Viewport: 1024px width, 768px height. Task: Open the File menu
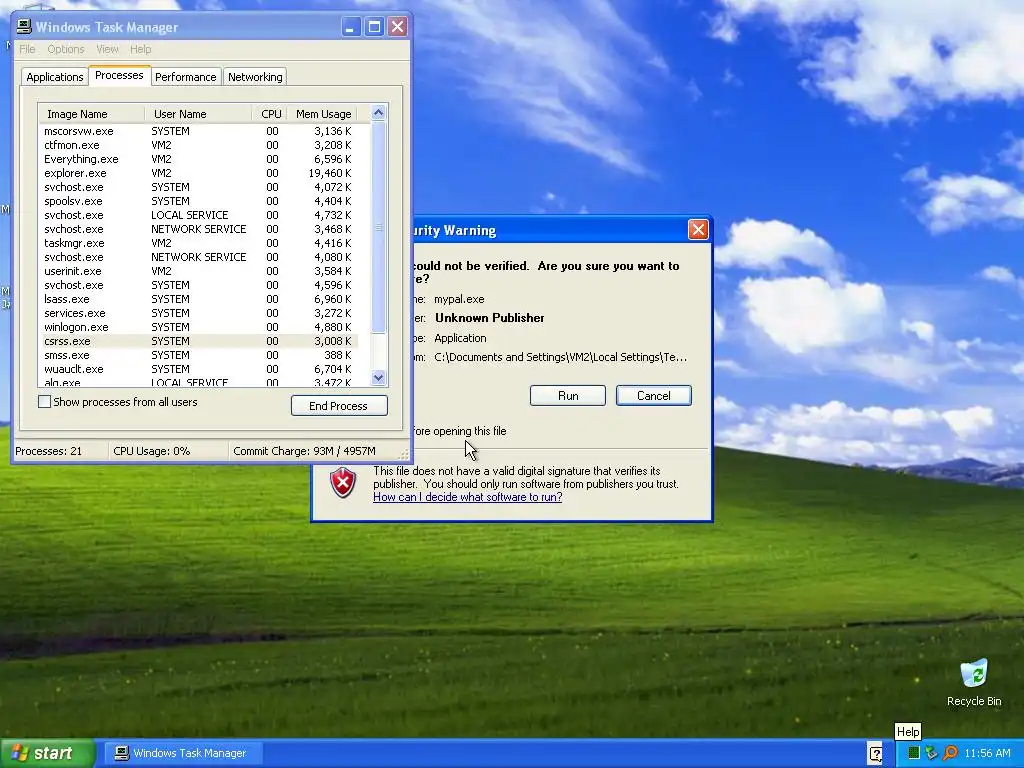click(27, 49)
